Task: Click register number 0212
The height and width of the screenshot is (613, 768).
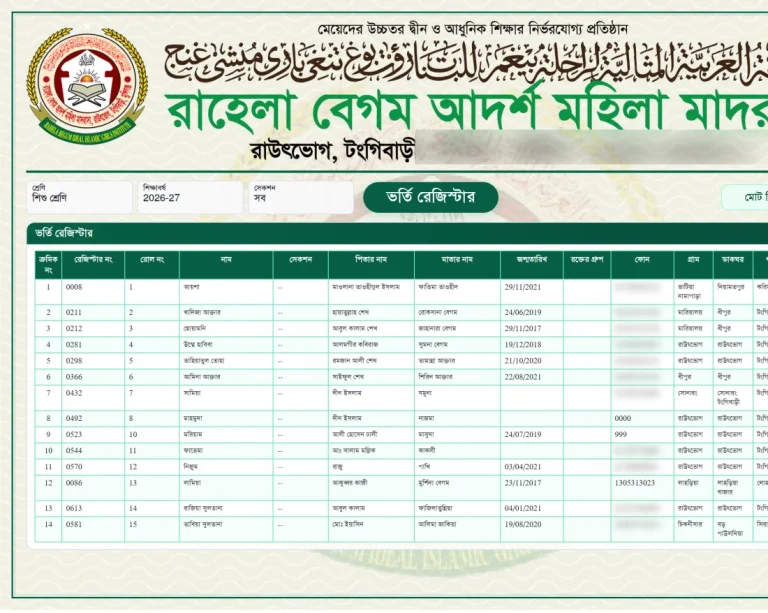Action: tap(74, 329)
